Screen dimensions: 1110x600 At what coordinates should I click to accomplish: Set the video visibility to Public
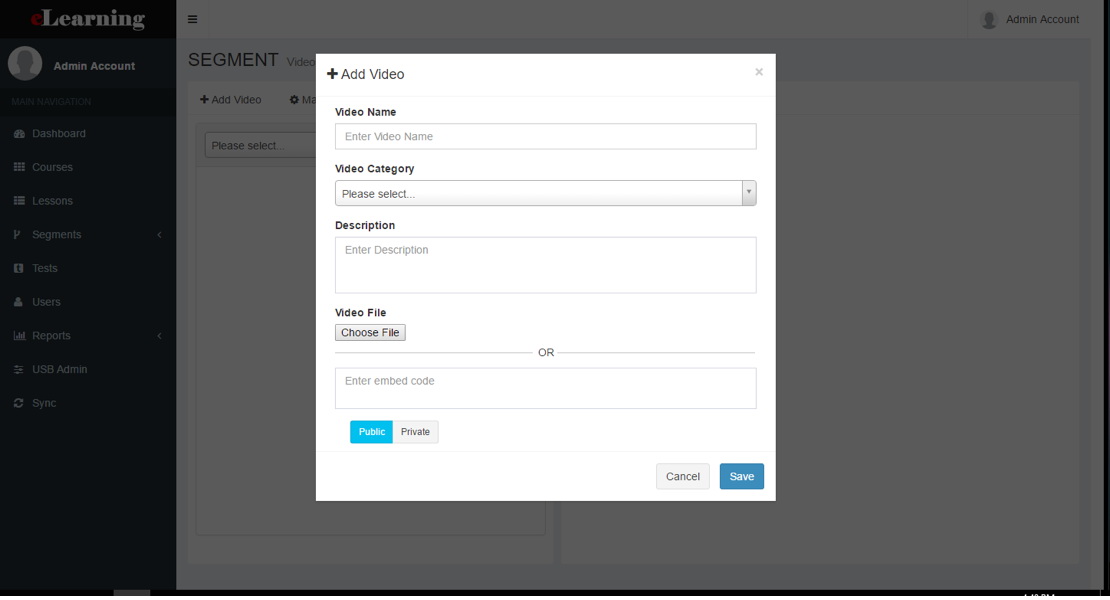click(371, 431)
